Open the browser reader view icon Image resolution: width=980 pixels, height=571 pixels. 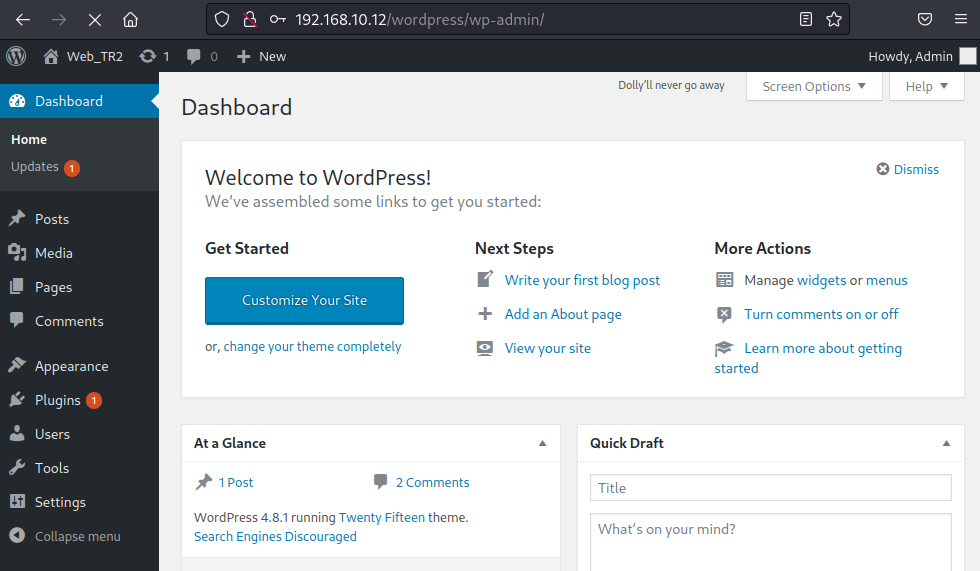[806, 19]
